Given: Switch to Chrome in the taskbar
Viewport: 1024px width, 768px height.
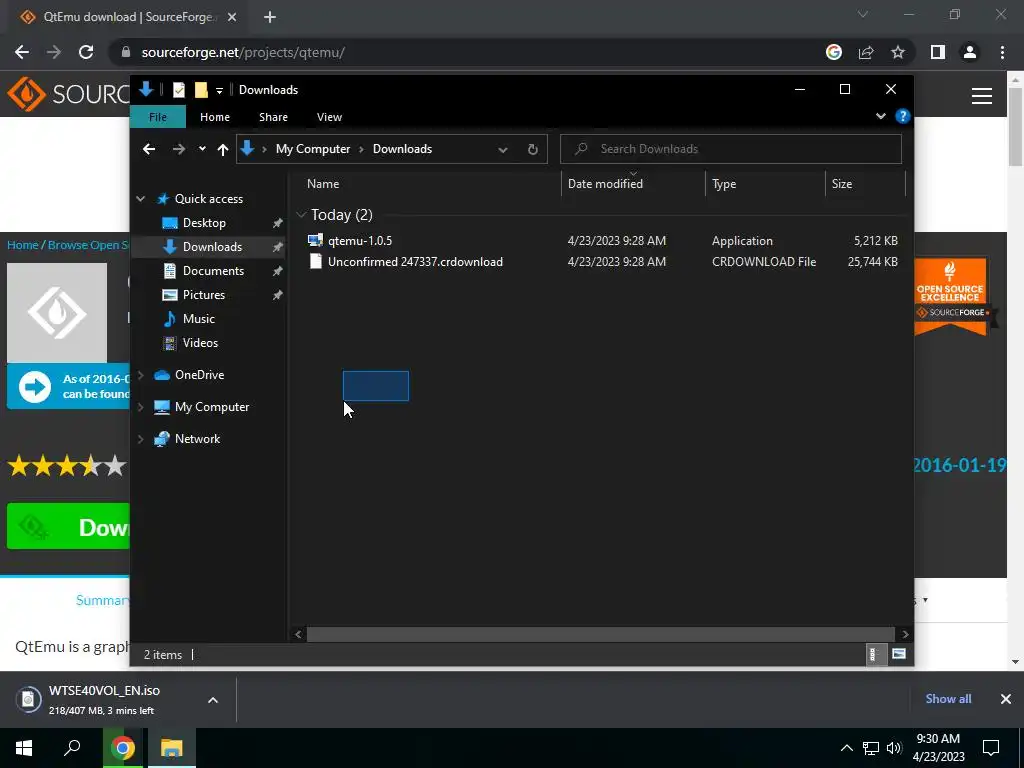Looking at the screenshot, I should 122,748.
